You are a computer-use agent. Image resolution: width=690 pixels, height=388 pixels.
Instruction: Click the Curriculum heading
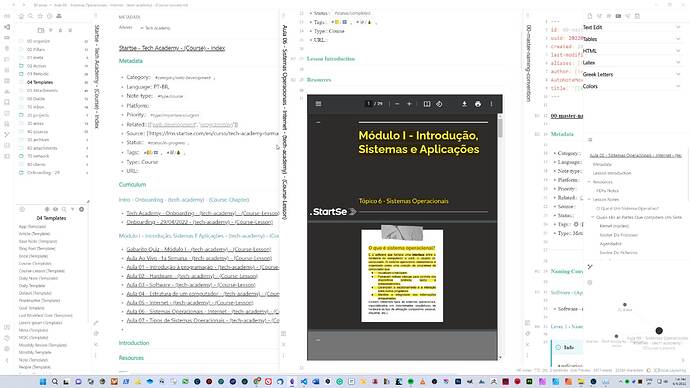click(132, 185)
